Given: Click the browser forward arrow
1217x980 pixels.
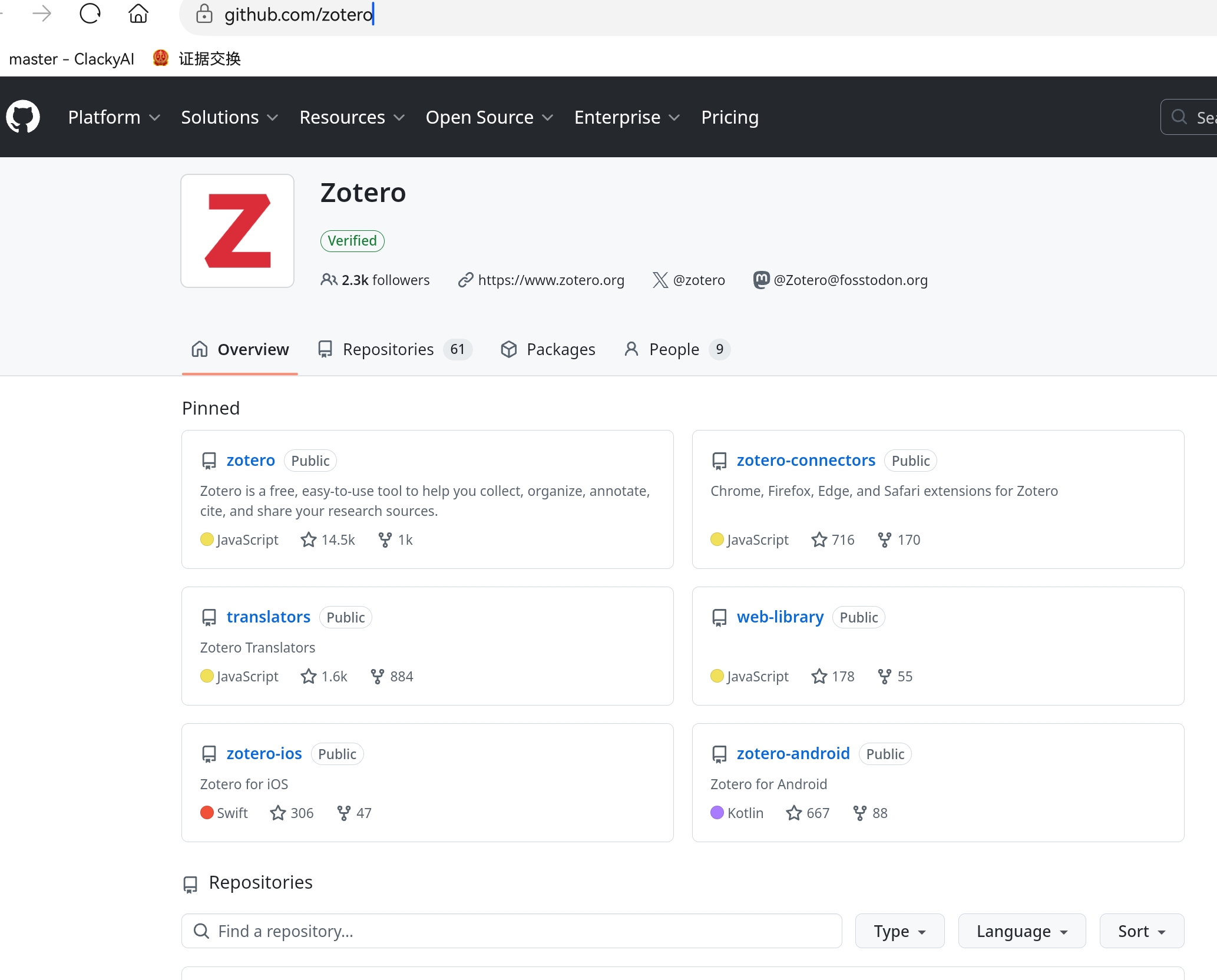Looking at the screenshot, I should [42, 14].
